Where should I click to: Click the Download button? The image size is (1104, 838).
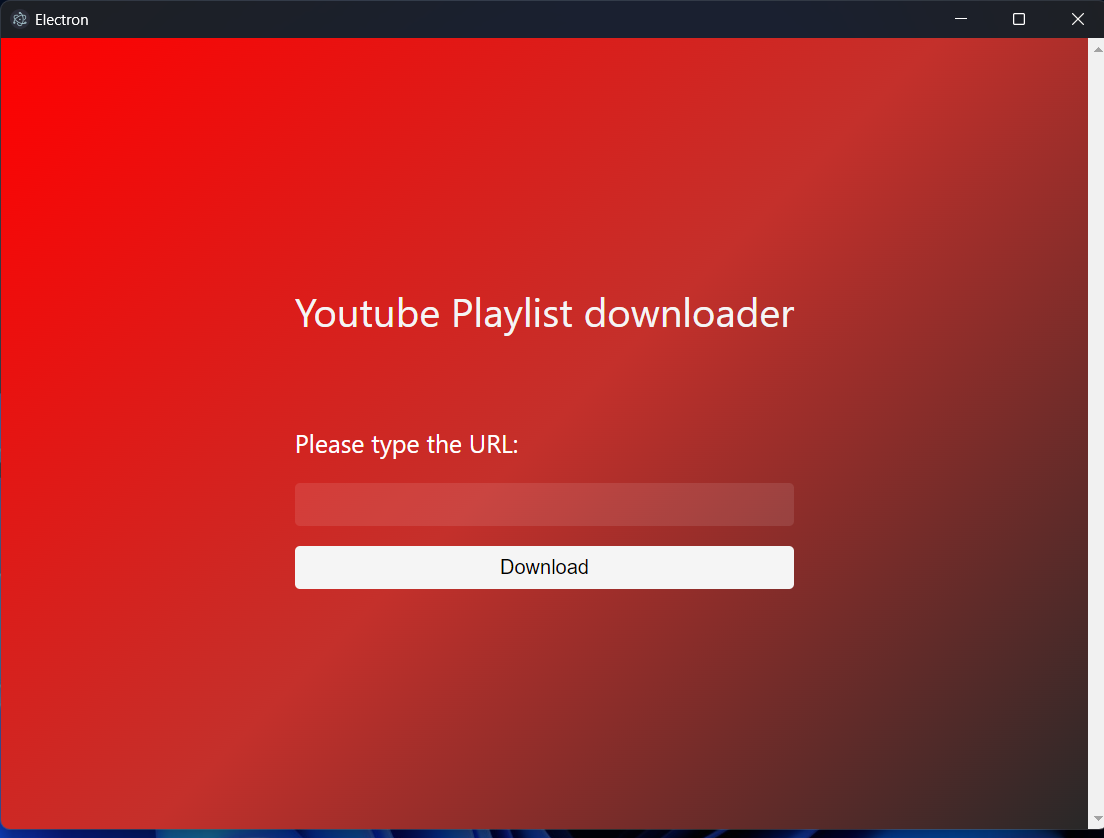[x=544, y=567]
